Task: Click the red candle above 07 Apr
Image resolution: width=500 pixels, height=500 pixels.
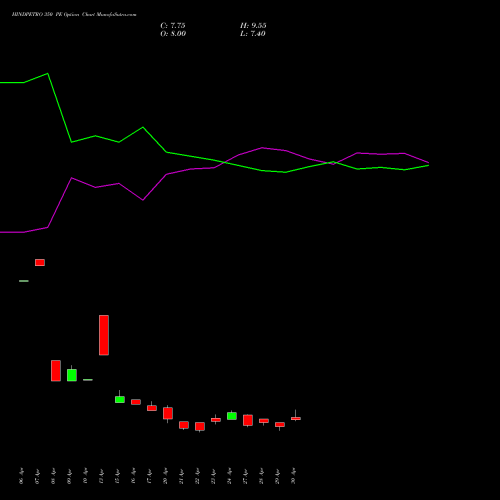Action: (40, 262)
